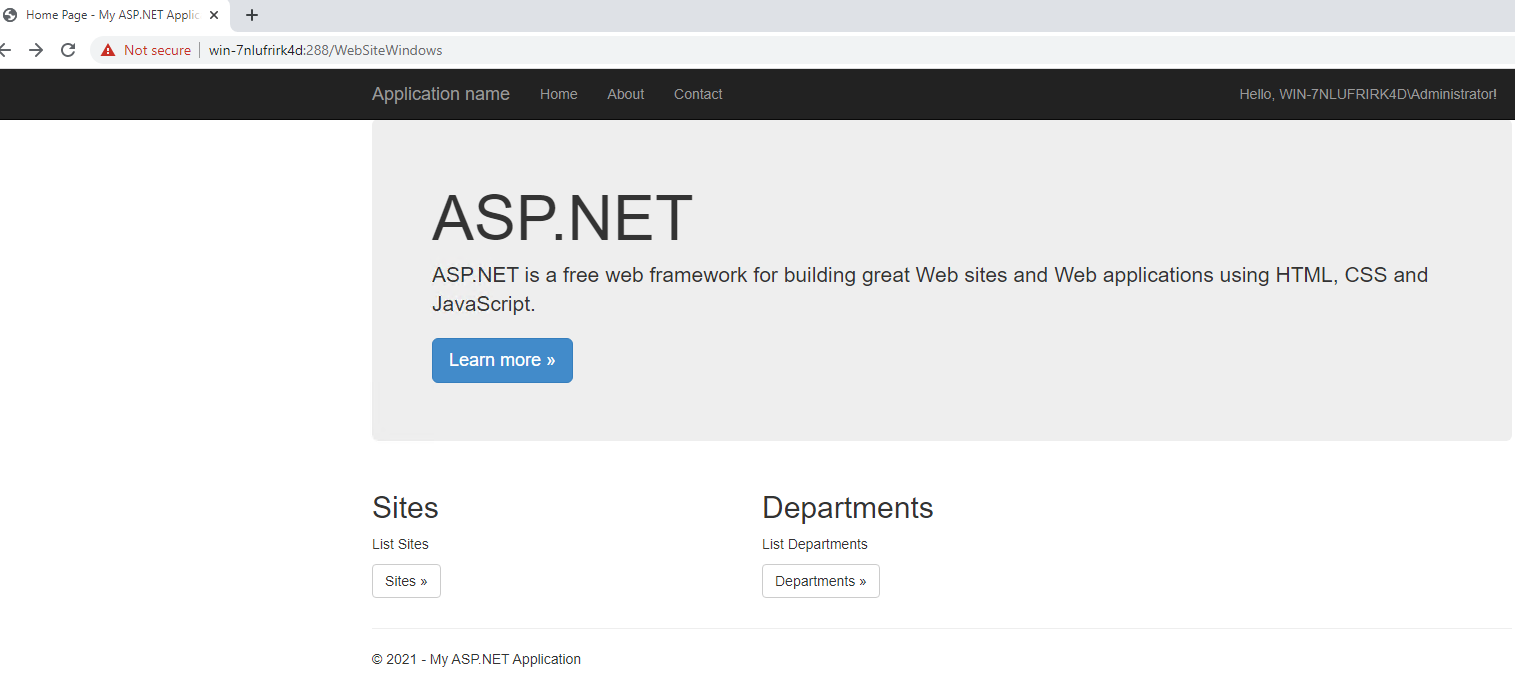Go to the Home nav item
Screen dimensions: 1515x695
pyautogui.click(x=559, y=94)
